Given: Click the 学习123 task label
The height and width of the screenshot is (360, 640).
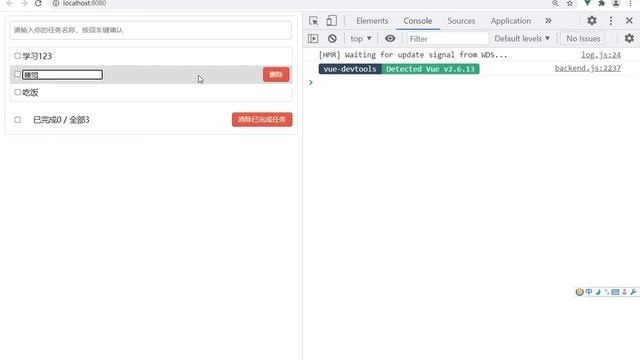Looking at the screenshot, I should (x=37, y=56).
